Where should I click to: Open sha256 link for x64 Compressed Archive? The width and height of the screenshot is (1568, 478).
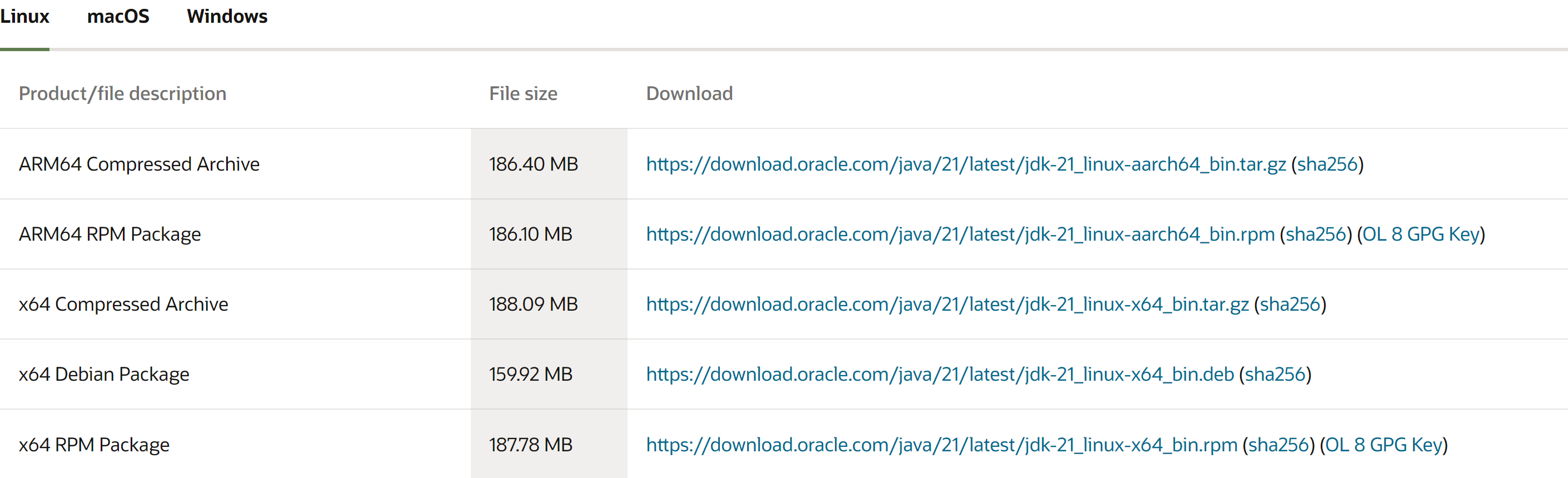(x=1290, y=305)
